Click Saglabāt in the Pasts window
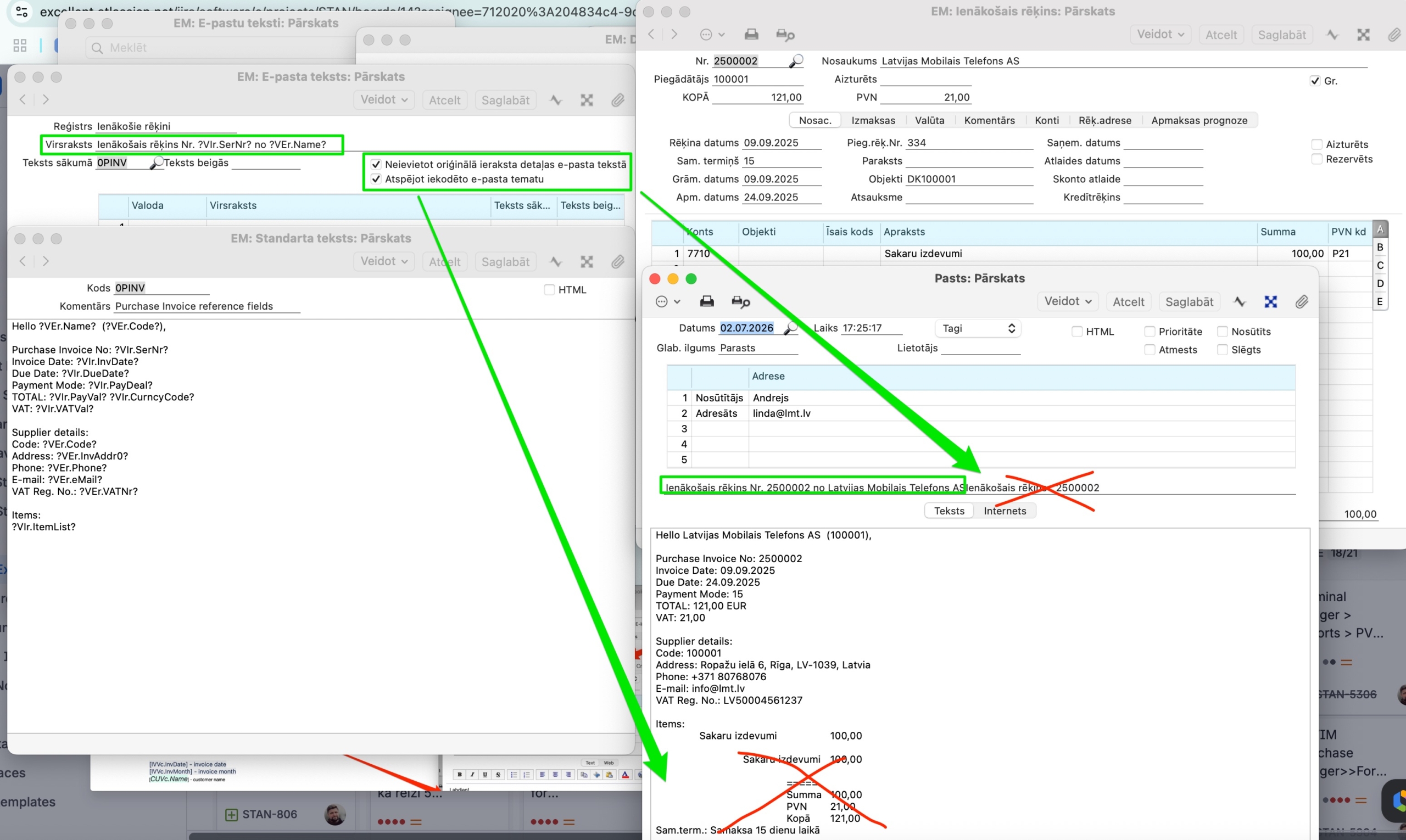This screenshot has height=840, width=1406. click(x=1189, y=302)
